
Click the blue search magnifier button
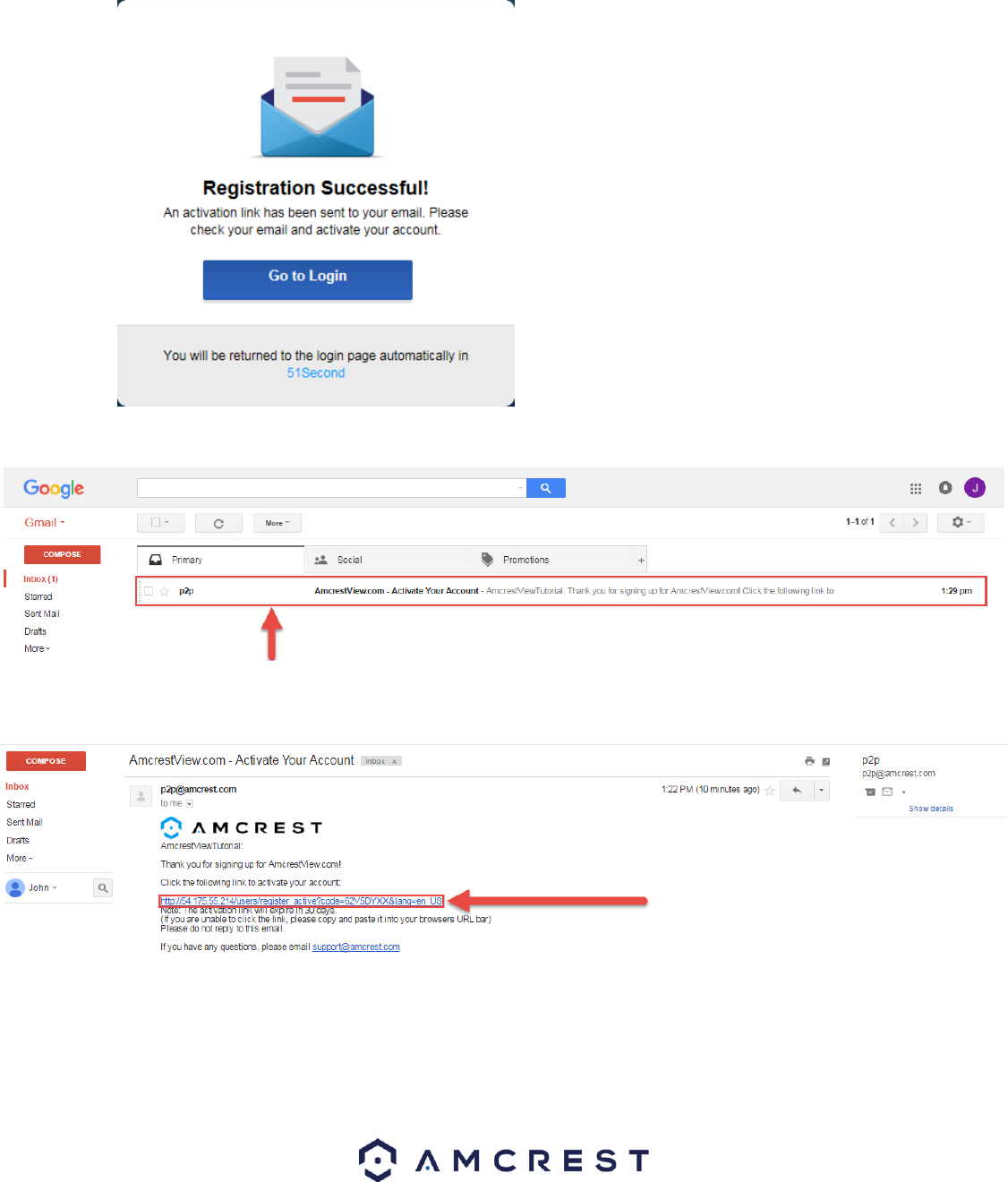546,488
